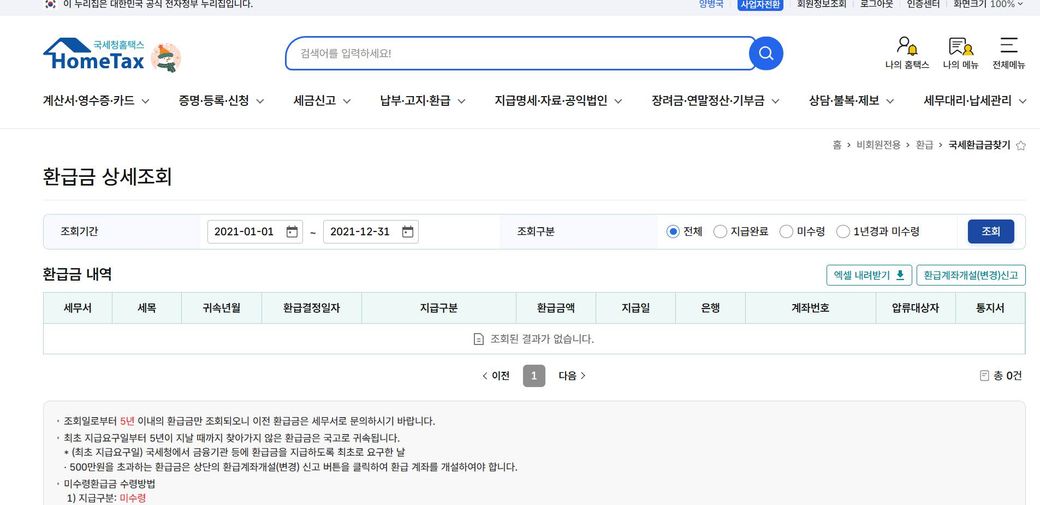This screenshot has height=505, width=1040.
Task: Select the 전체 radio option
Action: coord(673,232)
